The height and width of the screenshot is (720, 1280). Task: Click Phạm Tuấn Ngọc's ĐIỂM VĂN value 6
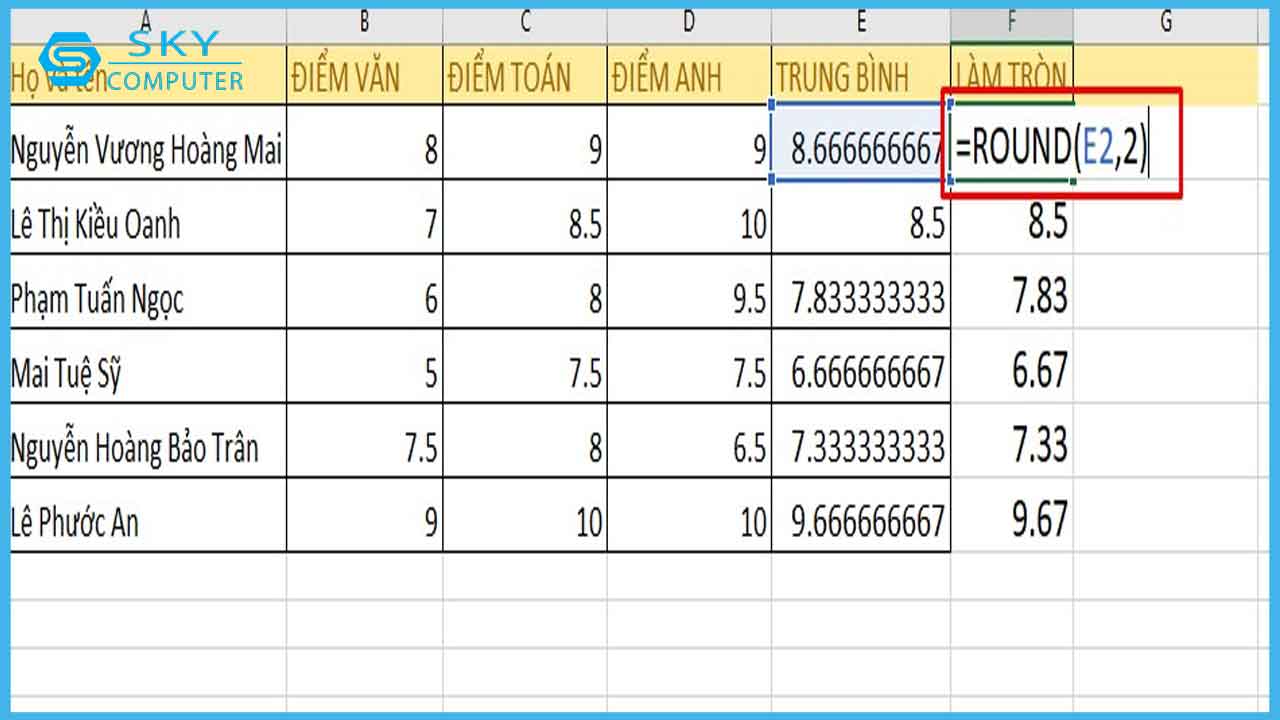[365, 292]
